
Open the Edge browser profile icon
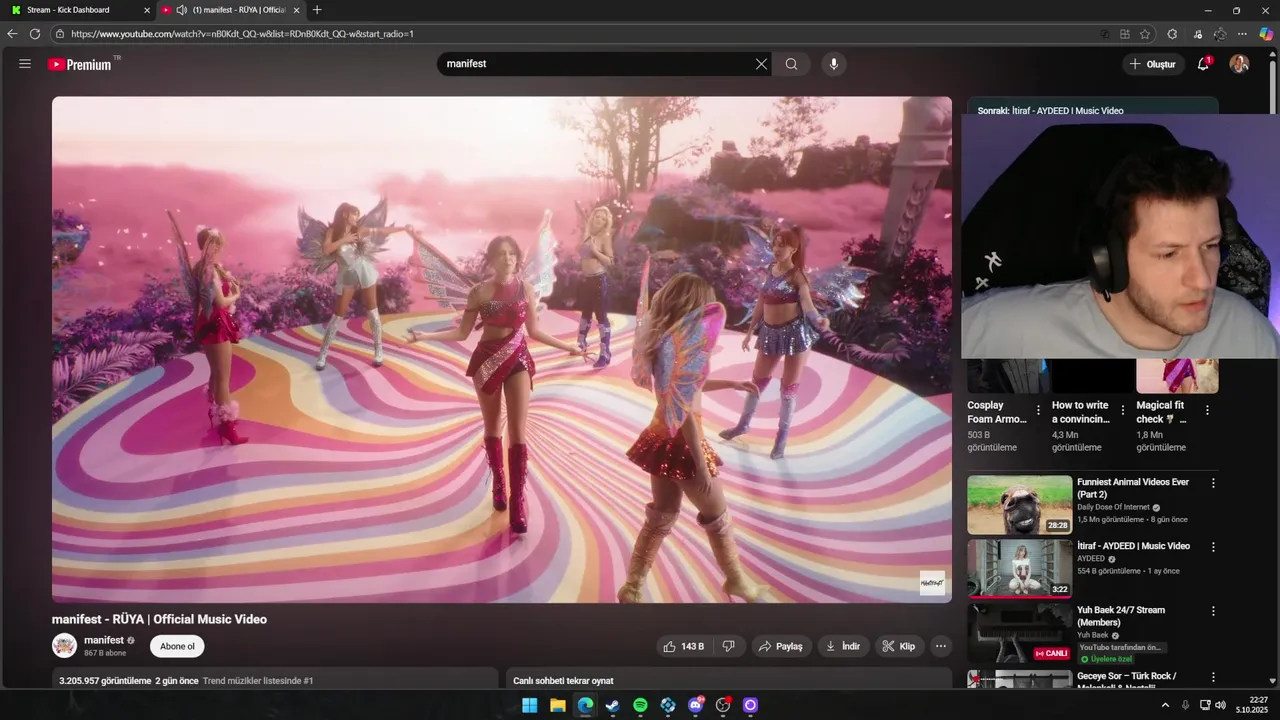1220,34
